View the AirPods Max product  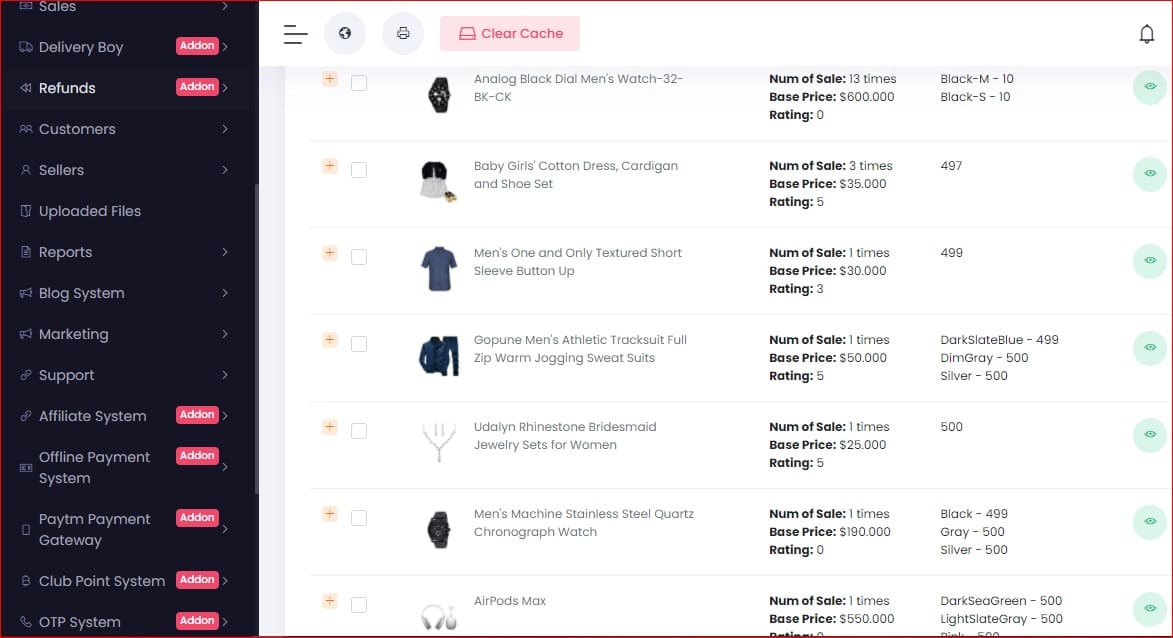1150,609
